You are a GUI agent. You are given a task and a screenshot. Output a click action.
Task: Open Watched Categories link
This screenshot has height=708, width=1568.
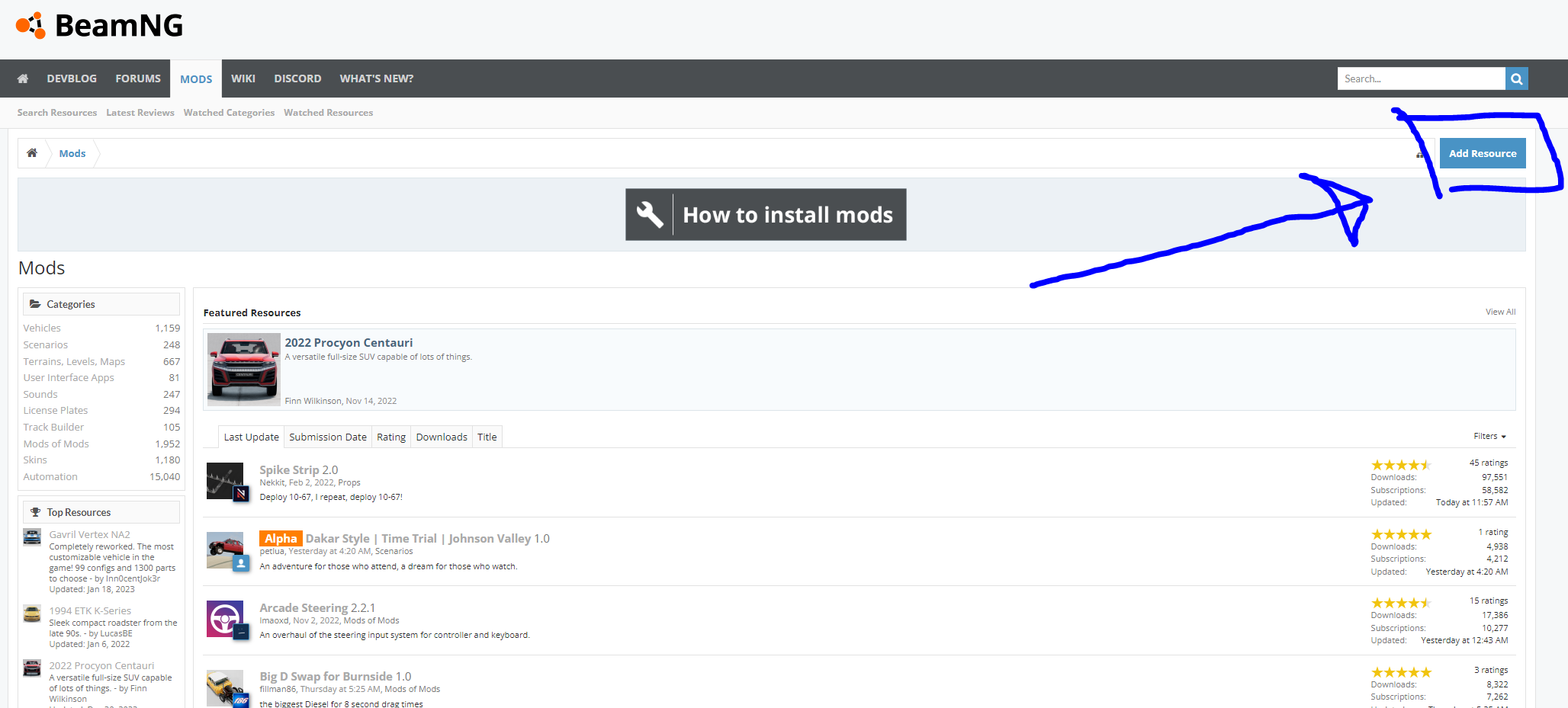229,113
